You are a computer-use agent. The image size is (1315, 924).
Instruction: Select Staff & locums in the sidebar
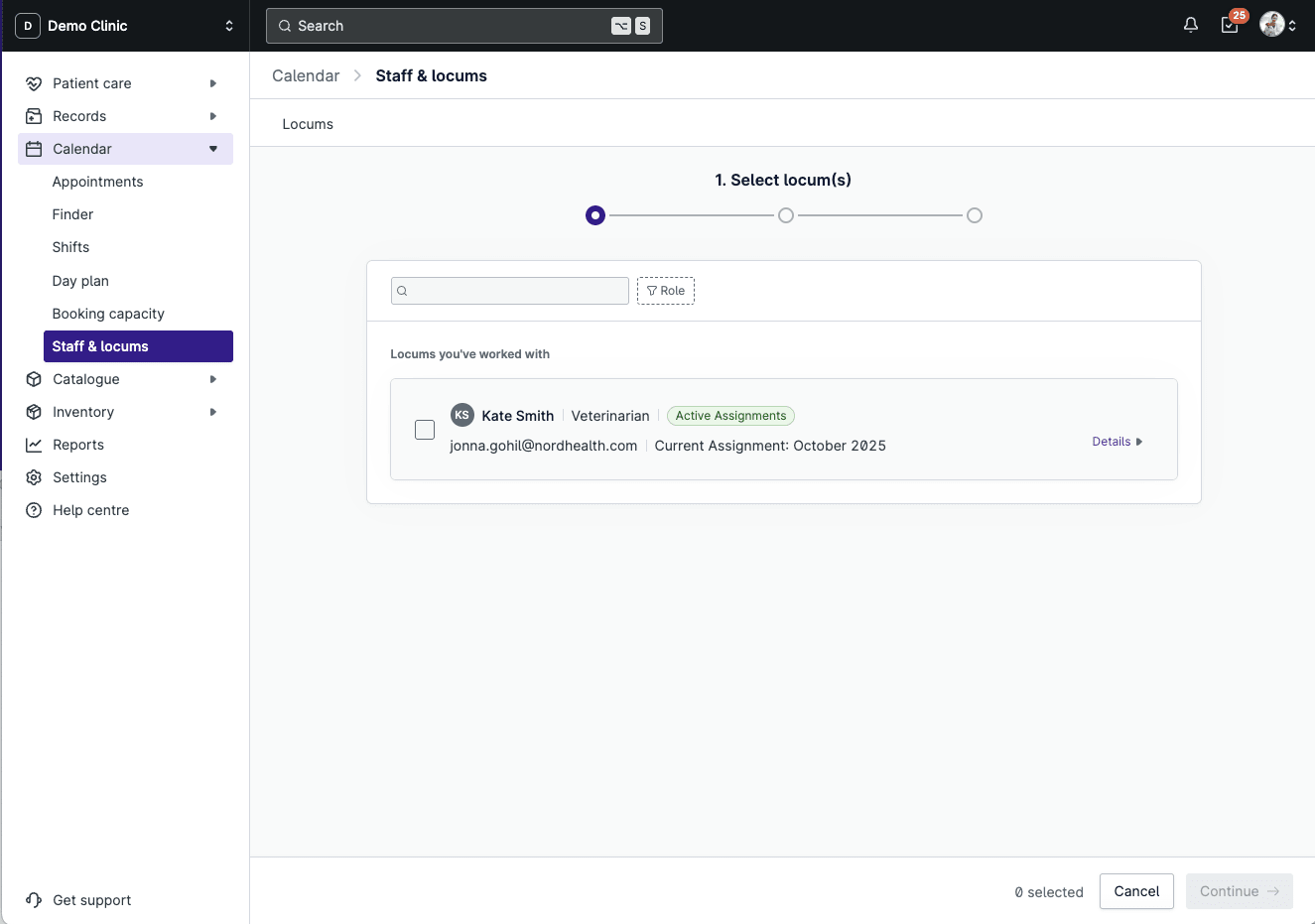[x=100, y=345]
